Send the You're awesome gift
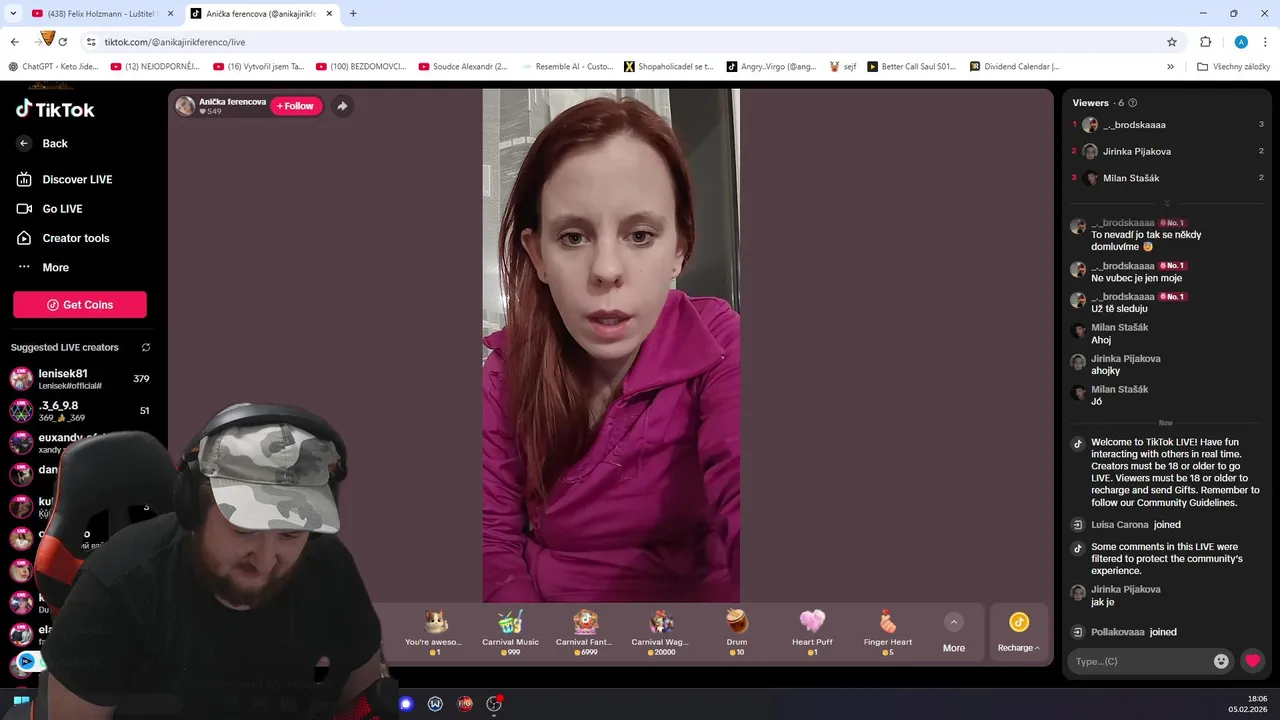 [x=435, y=633]
